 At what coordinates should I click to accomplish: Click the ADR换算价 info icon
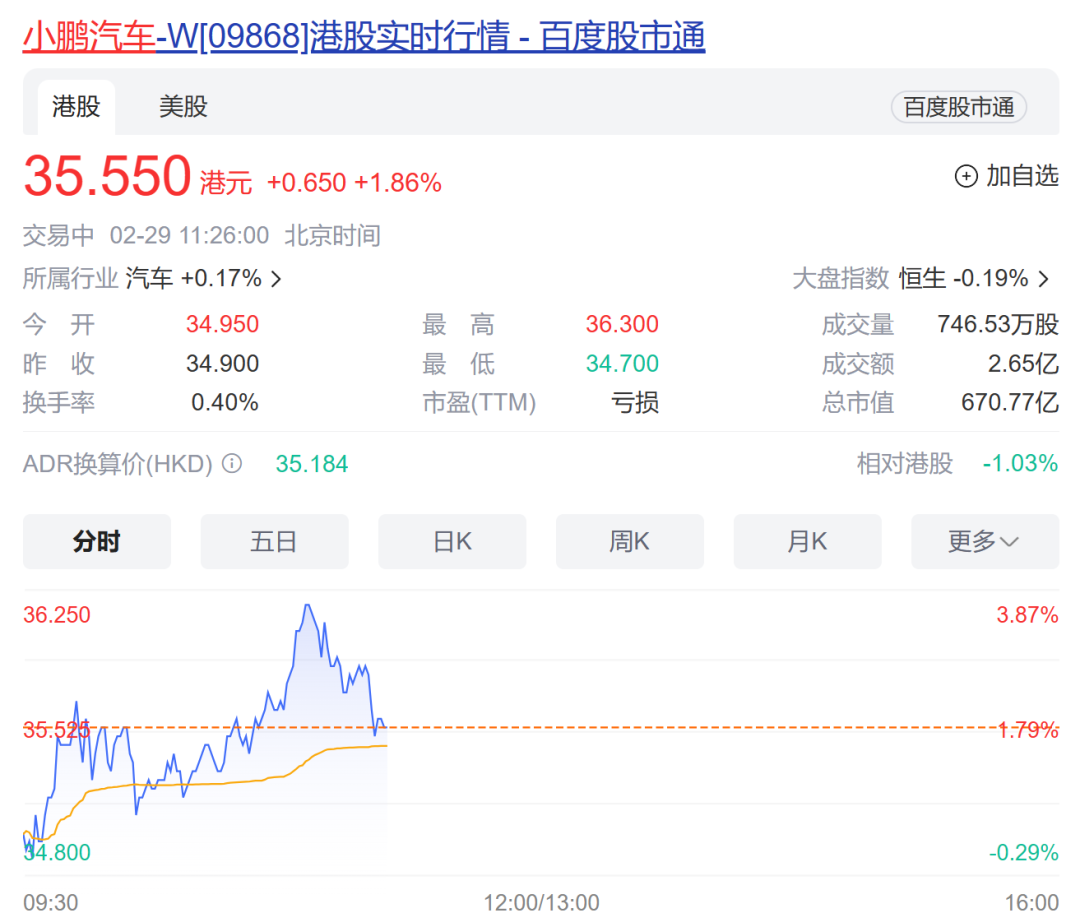232,463
